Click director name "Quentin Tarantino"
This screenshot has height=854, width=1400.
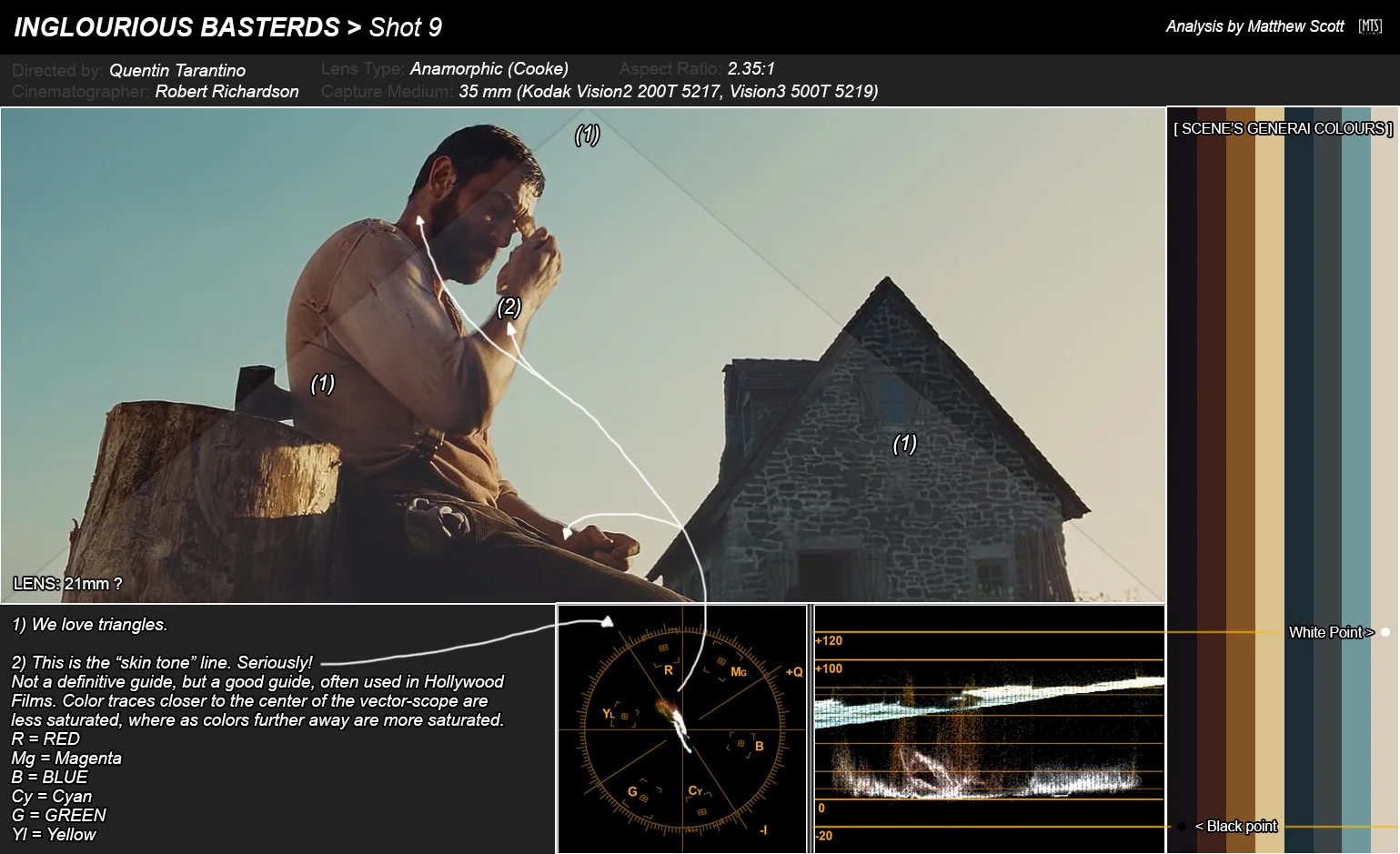pos(177,70)
